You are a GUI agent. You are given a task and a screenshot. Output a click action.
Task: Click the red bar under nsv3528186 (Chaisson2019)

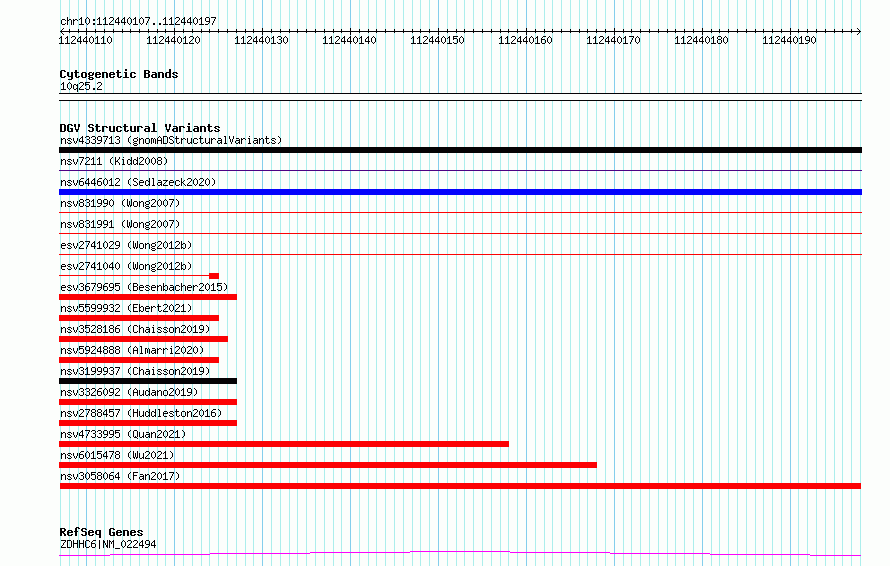pyautogui.click(x=144, y=339)
